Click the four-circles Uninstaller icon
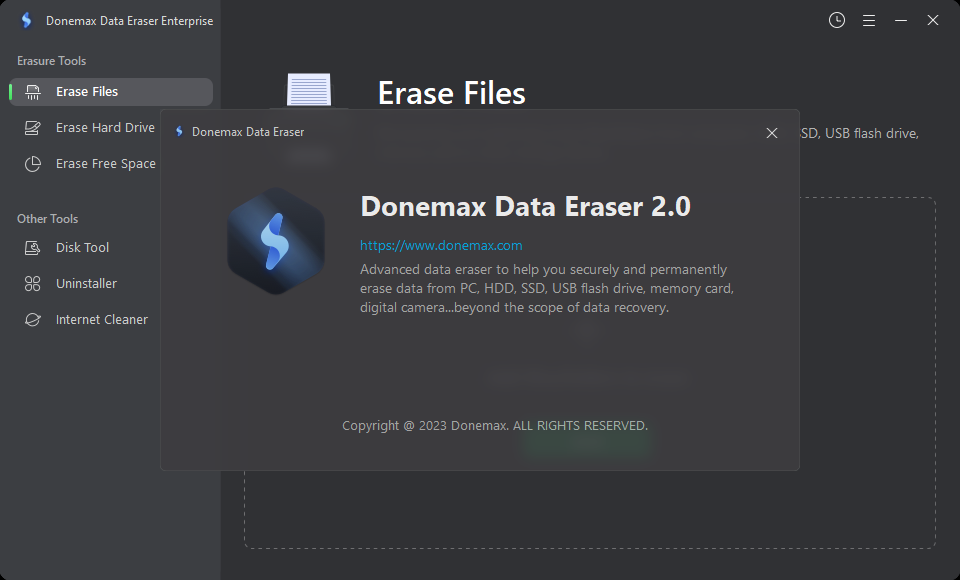 [32, 284]
